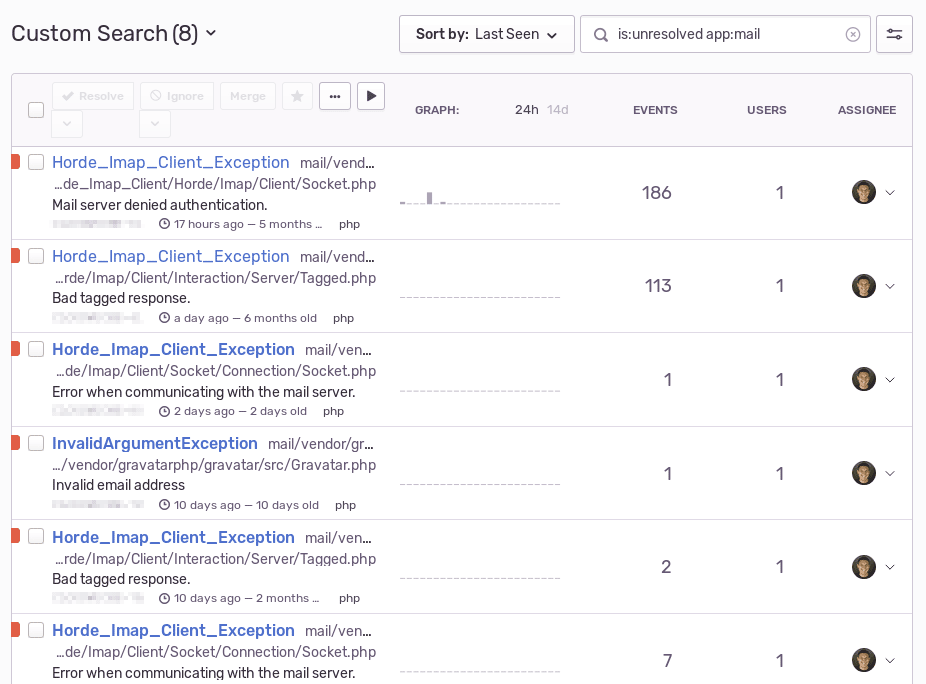Open the InvalidArgumentException issue

click(x=155, y=443)
